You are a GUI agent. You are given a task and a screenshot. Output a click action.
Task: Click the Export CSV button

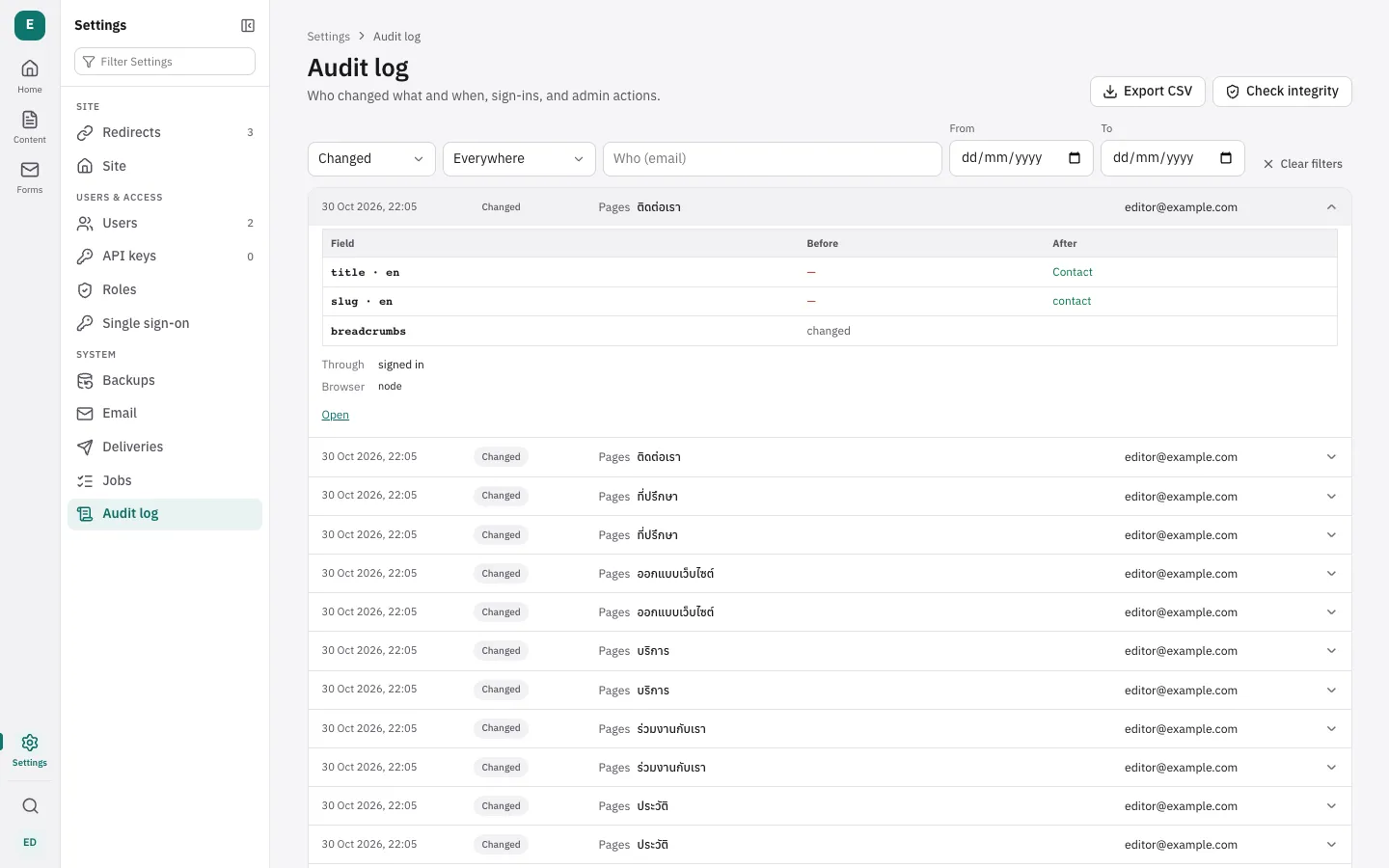[1148, 91]
